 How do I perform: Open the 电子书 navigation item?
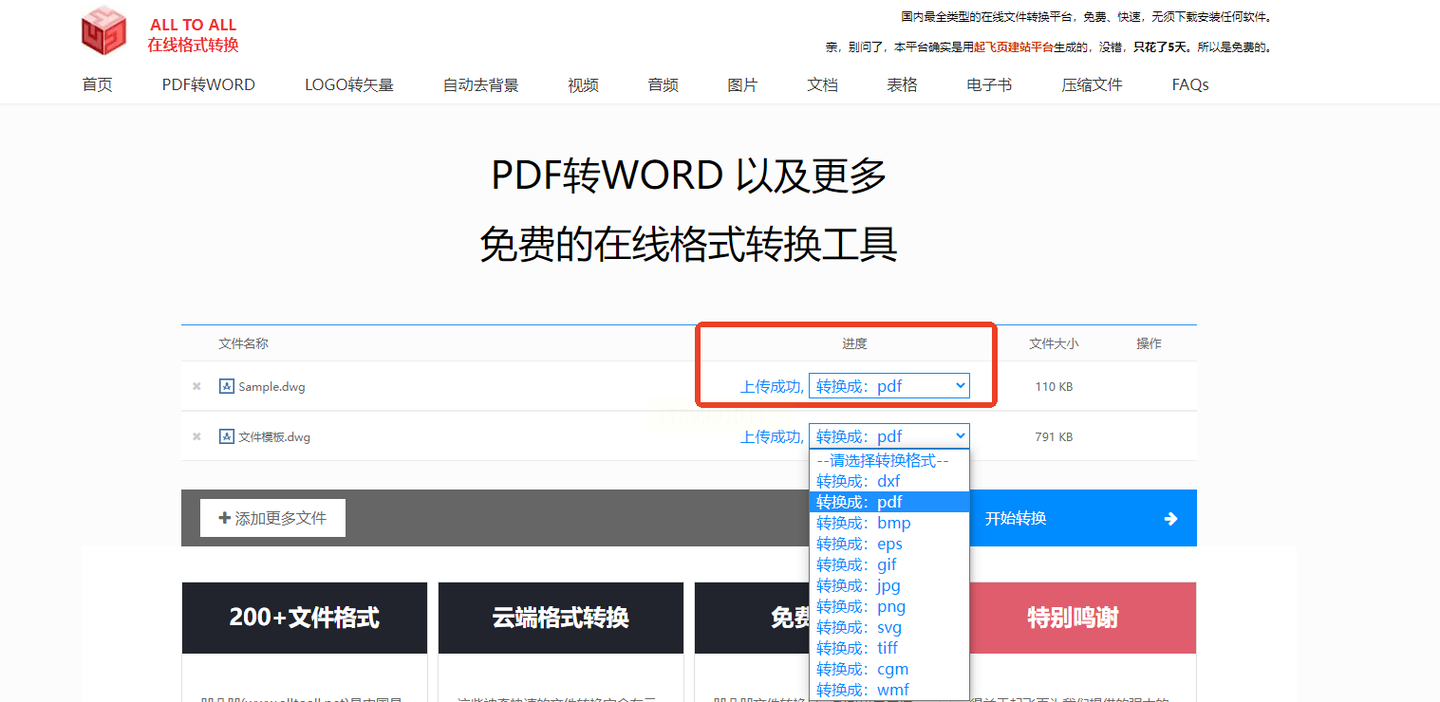pos(989,85)
